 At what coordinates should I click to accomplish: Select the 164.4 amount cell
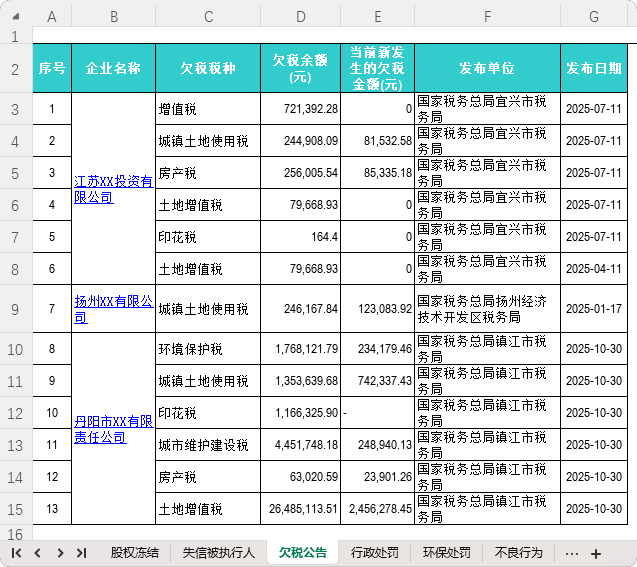coord(301,237)
